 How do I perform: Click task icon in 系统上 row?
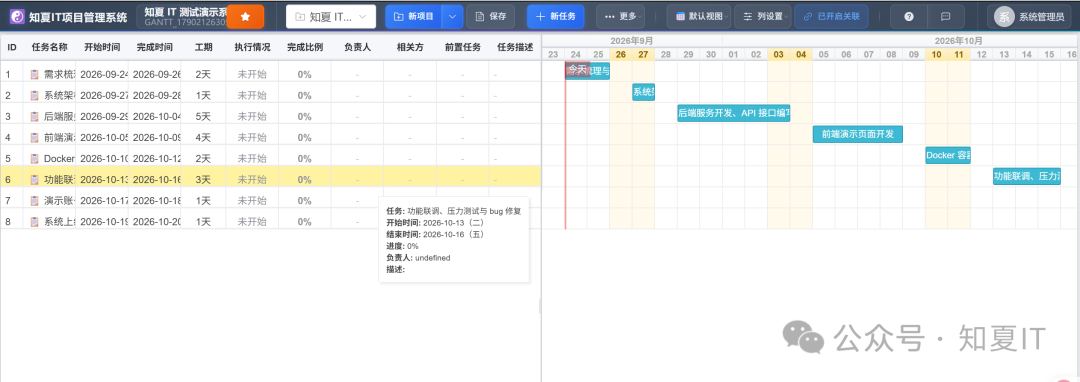[34, 222]
